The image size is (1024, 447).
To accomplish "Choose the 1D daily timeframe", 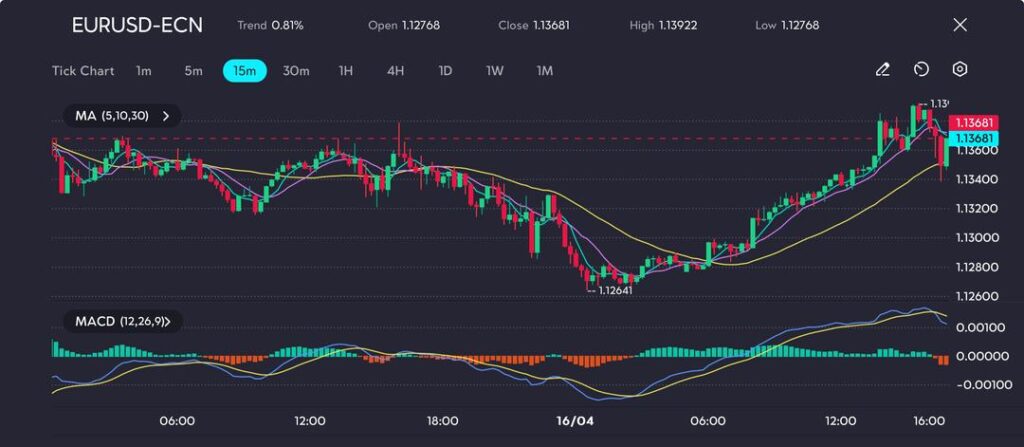I will tap(445, 71).
